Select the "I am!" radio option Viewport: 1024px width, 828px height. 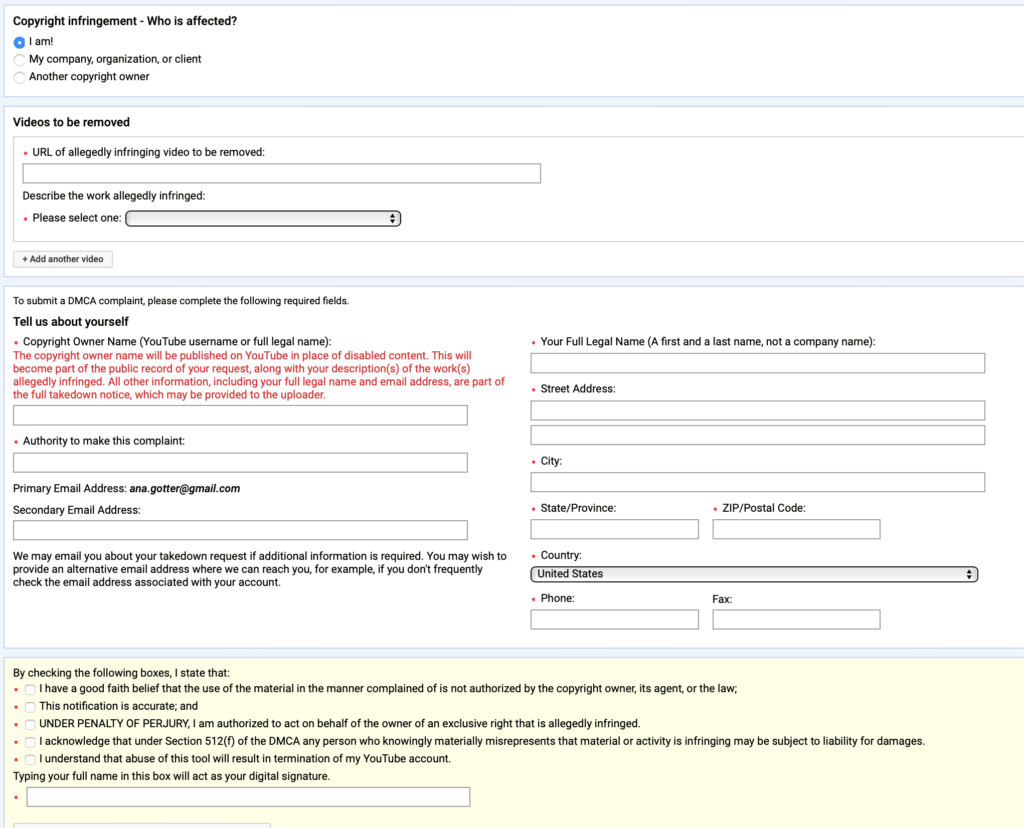(x=19, y=42)
